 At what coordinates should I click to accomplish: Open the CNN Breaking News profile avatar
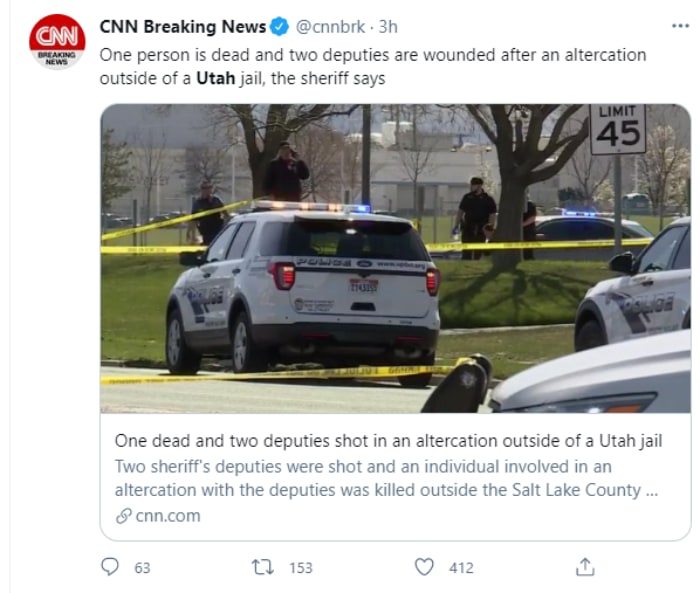click(57, 41)
